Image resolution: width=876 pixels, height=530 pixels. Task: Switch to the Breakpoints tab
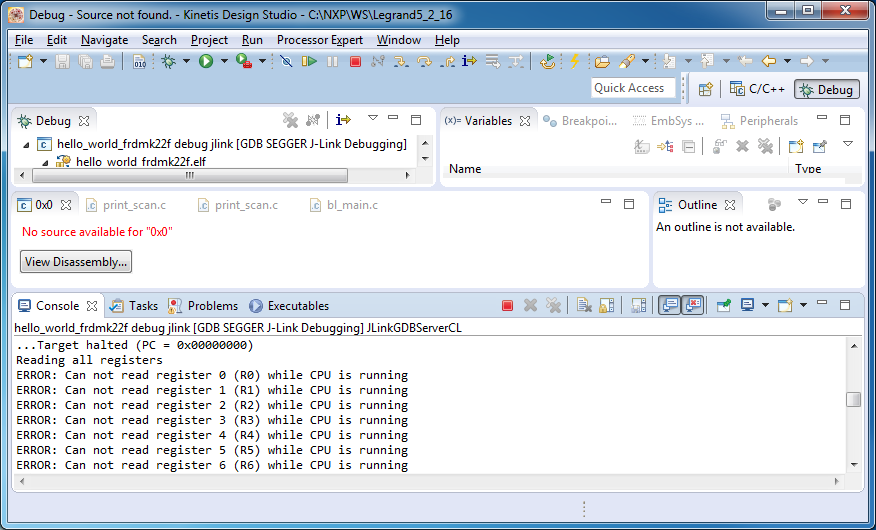tap(581, 121)
